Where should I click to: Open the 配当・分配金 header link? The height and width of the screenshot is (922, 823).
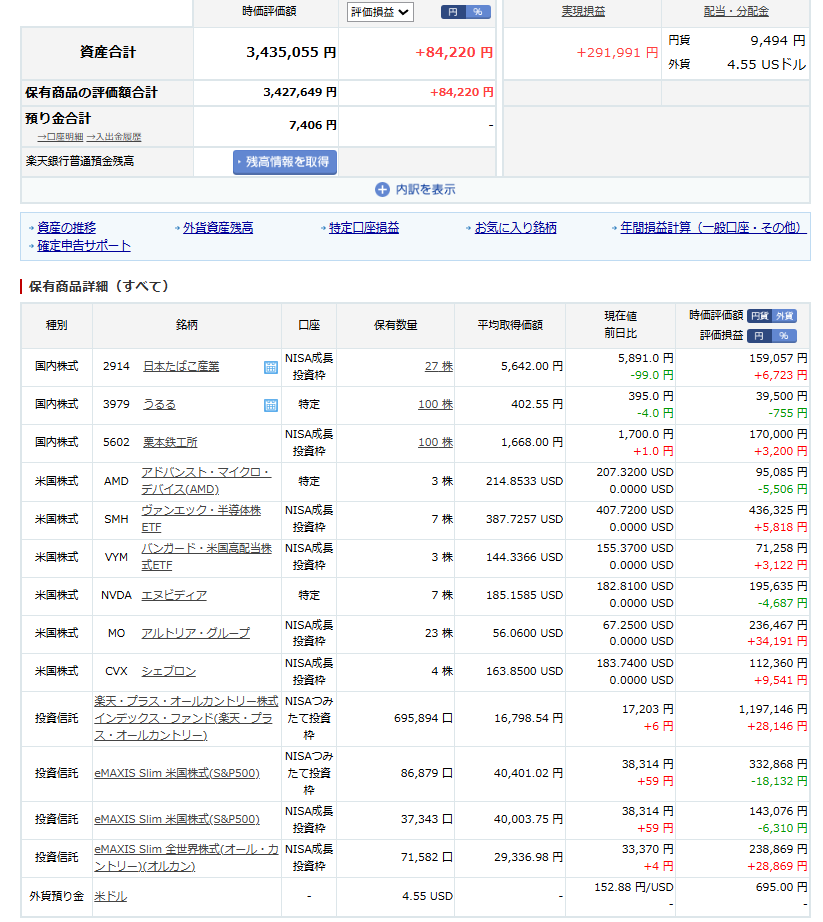(736, 12)
